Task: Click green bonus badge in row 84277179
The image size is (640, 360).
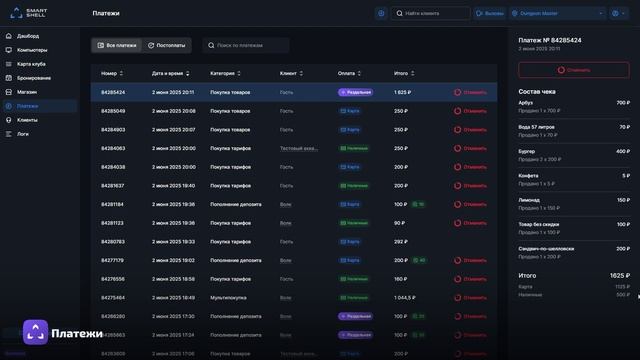Action: point(419,260)
